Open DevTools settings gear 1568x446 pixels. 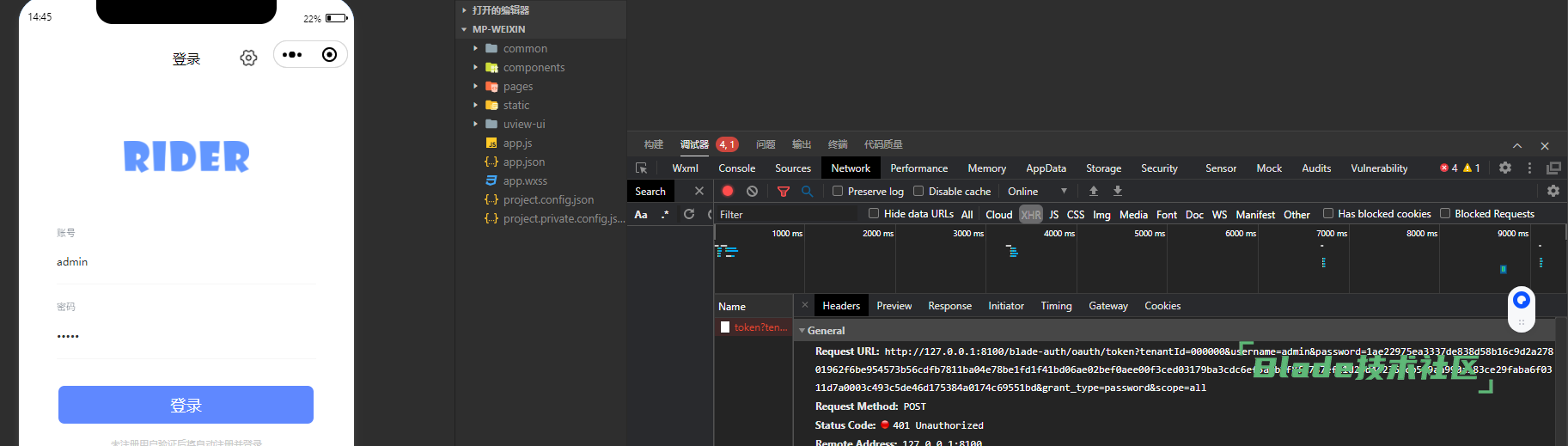click(1505, 168)
